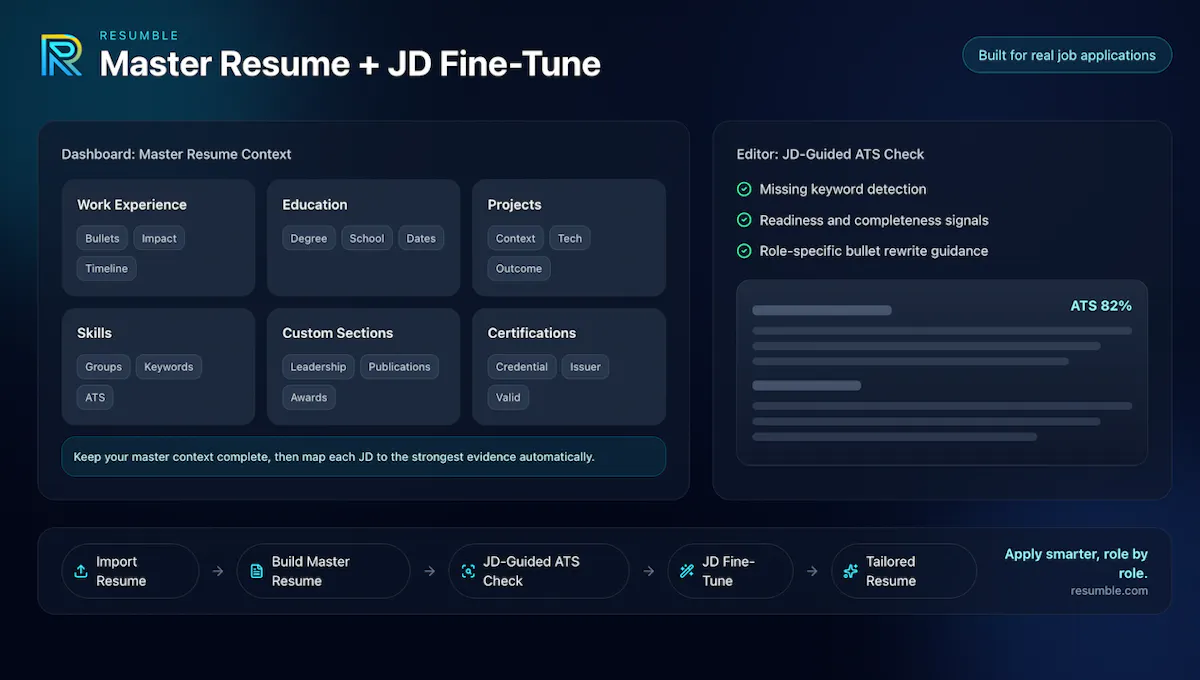
Task: Choose the Dates chip in Education
Action: pos(421,238)
